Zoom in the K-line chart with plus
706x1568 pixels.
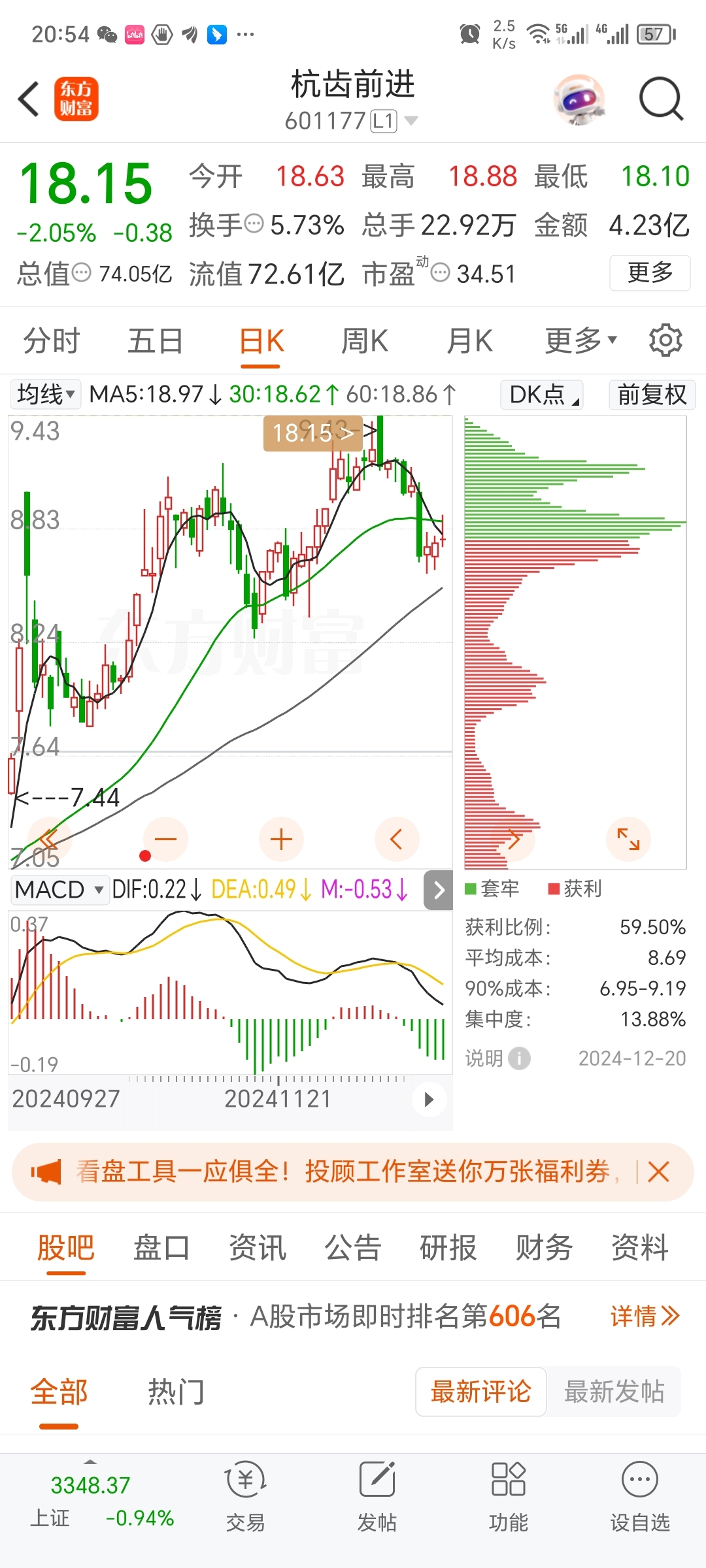pyautogui.click(x=281, y=840)
